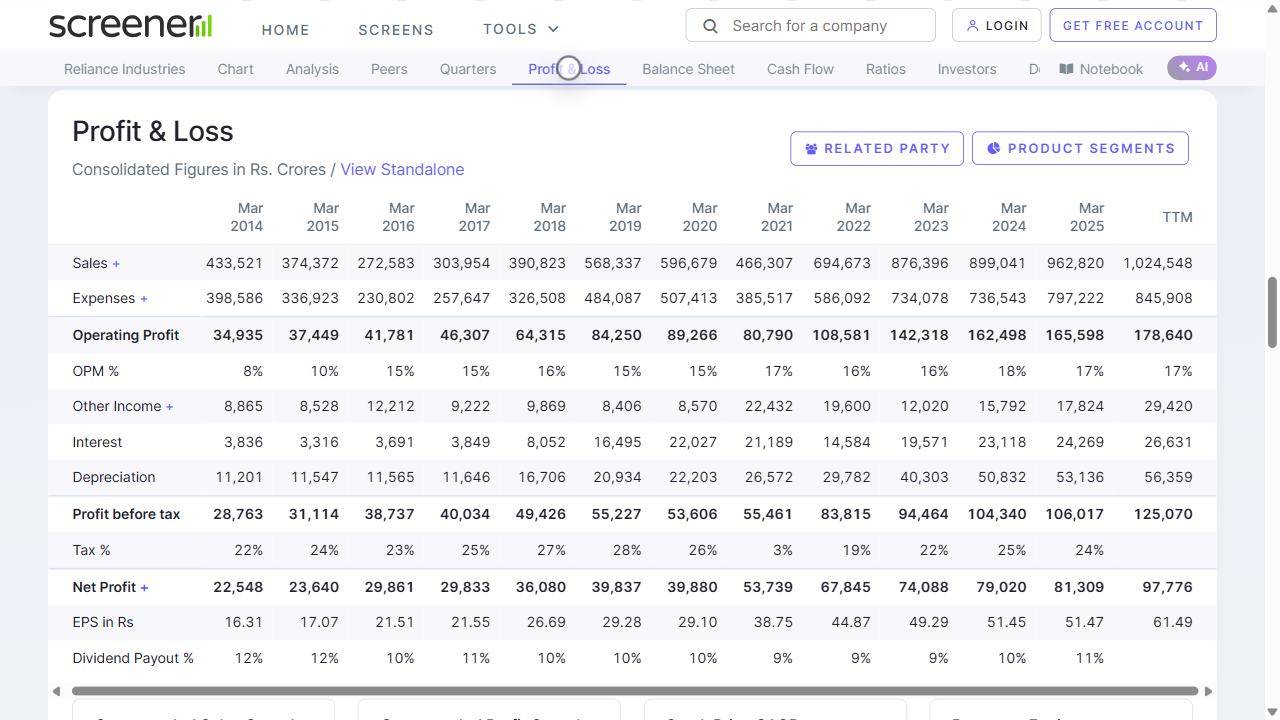The image size is (1280, 720).
Task: Expand the Sales row breakdown
Action: coord(116,263)
